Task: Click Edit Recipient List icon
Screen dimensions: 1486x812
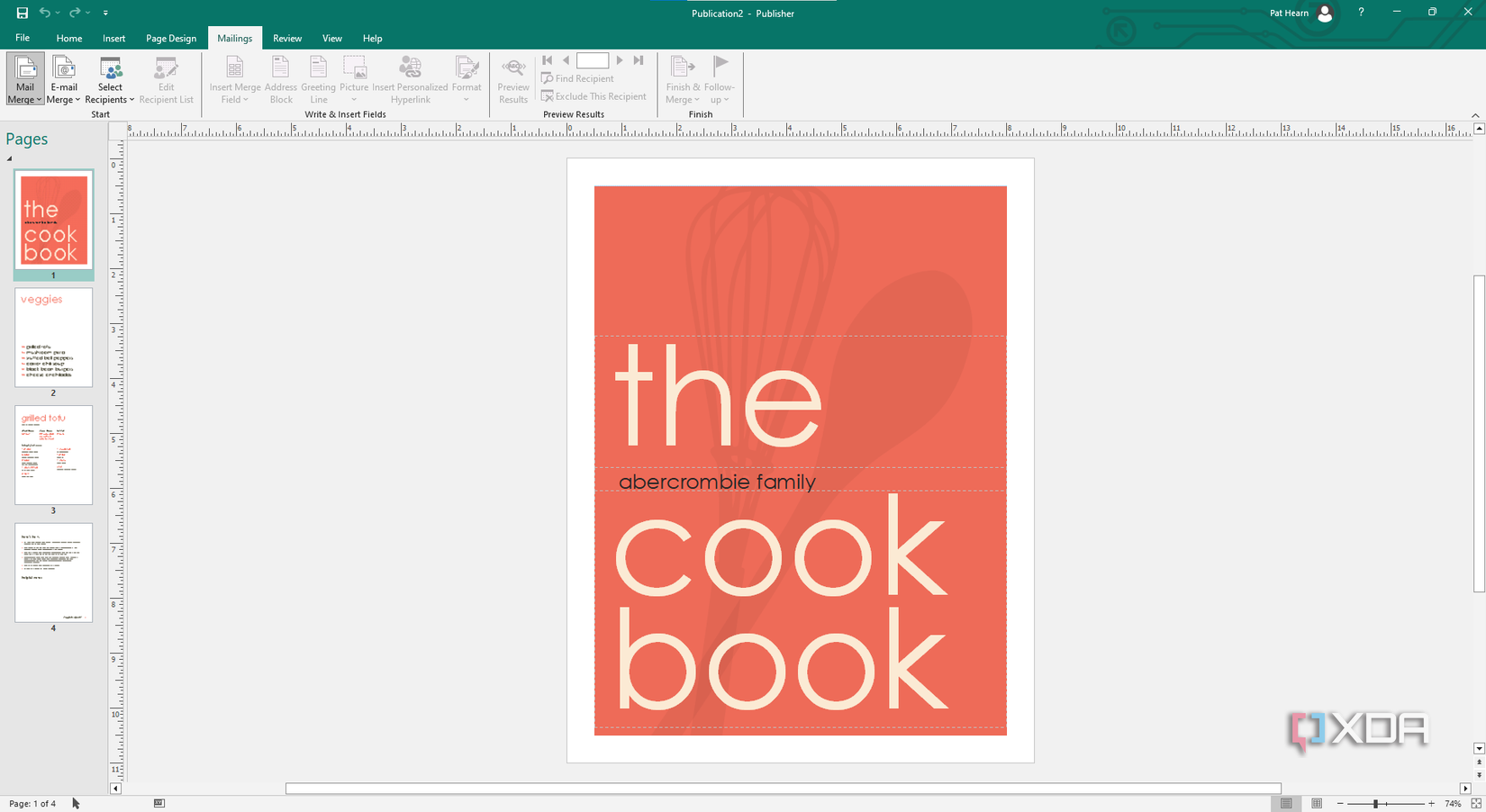Action: tap(166, 68)
